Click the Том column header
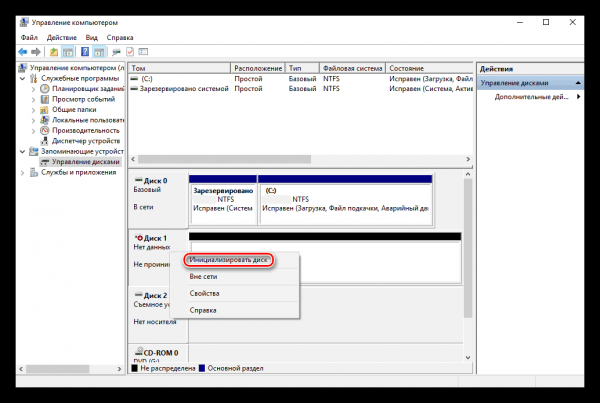The height and width of the screenshot is (403, 600). [x=179, y=68]
